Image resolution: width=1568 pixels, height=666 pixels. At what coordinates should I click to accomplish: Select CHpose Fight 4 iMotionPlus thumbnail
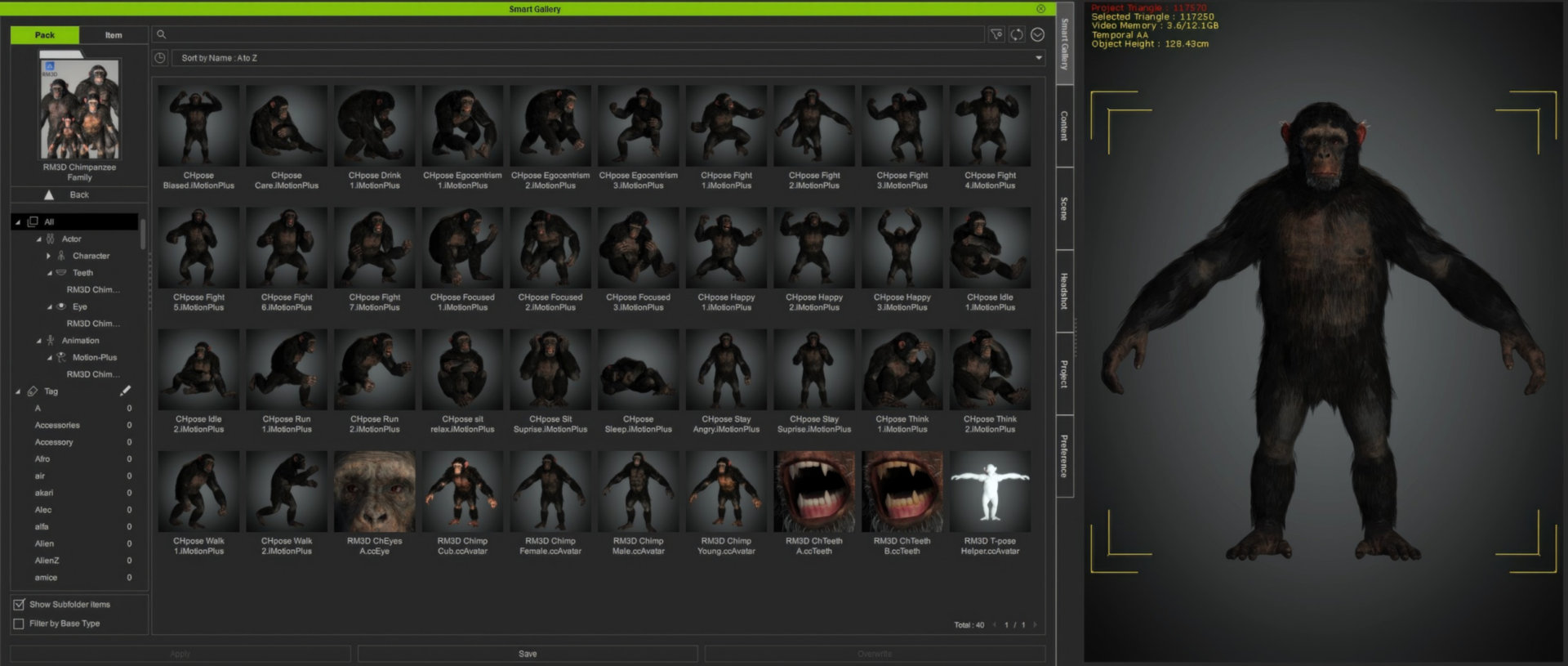pyautogui.click(x=990, y=126)
